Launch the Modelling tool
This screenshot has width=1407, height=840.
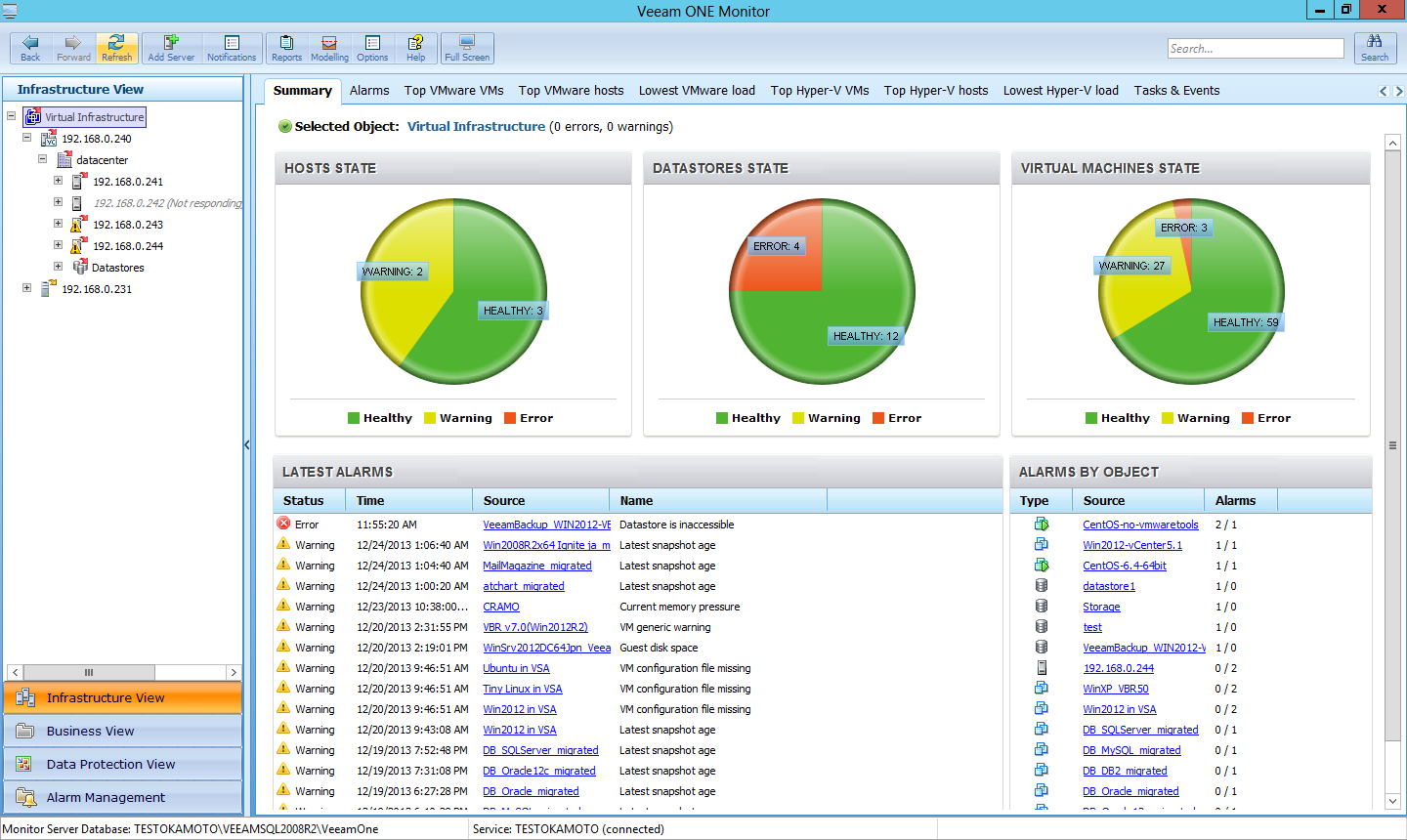(x=329, y=48)
